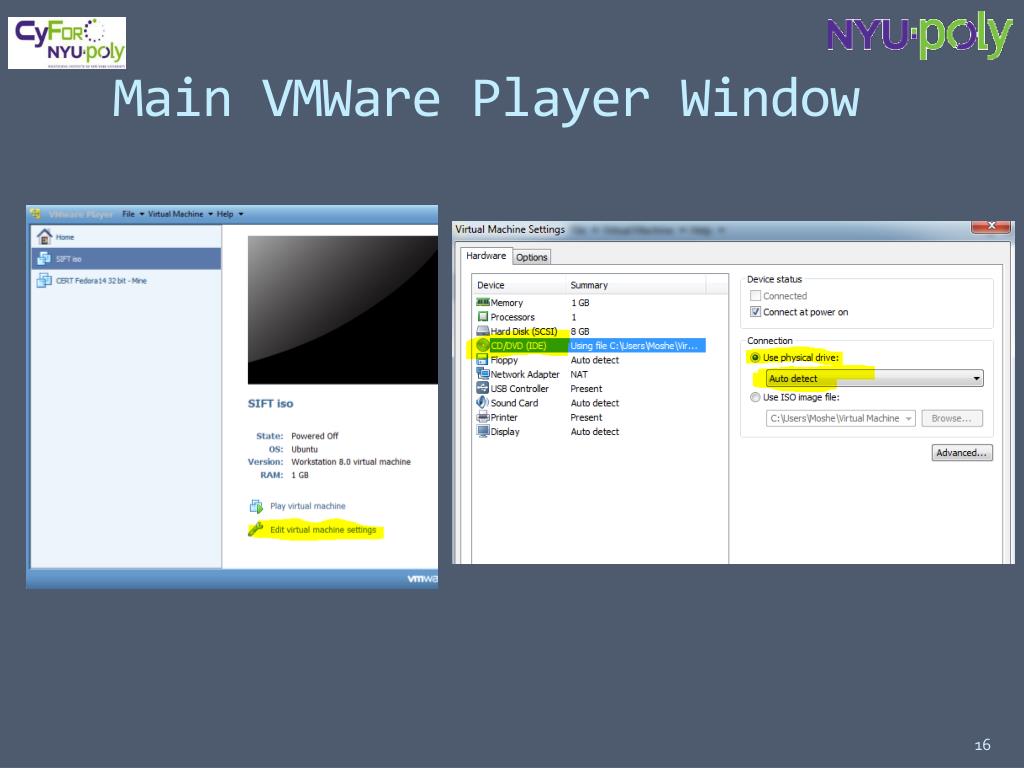The height and width of the screenshot is (768, 1024).
Task: Choose the Use physical drive radio button
Action: tap(756, 358)
